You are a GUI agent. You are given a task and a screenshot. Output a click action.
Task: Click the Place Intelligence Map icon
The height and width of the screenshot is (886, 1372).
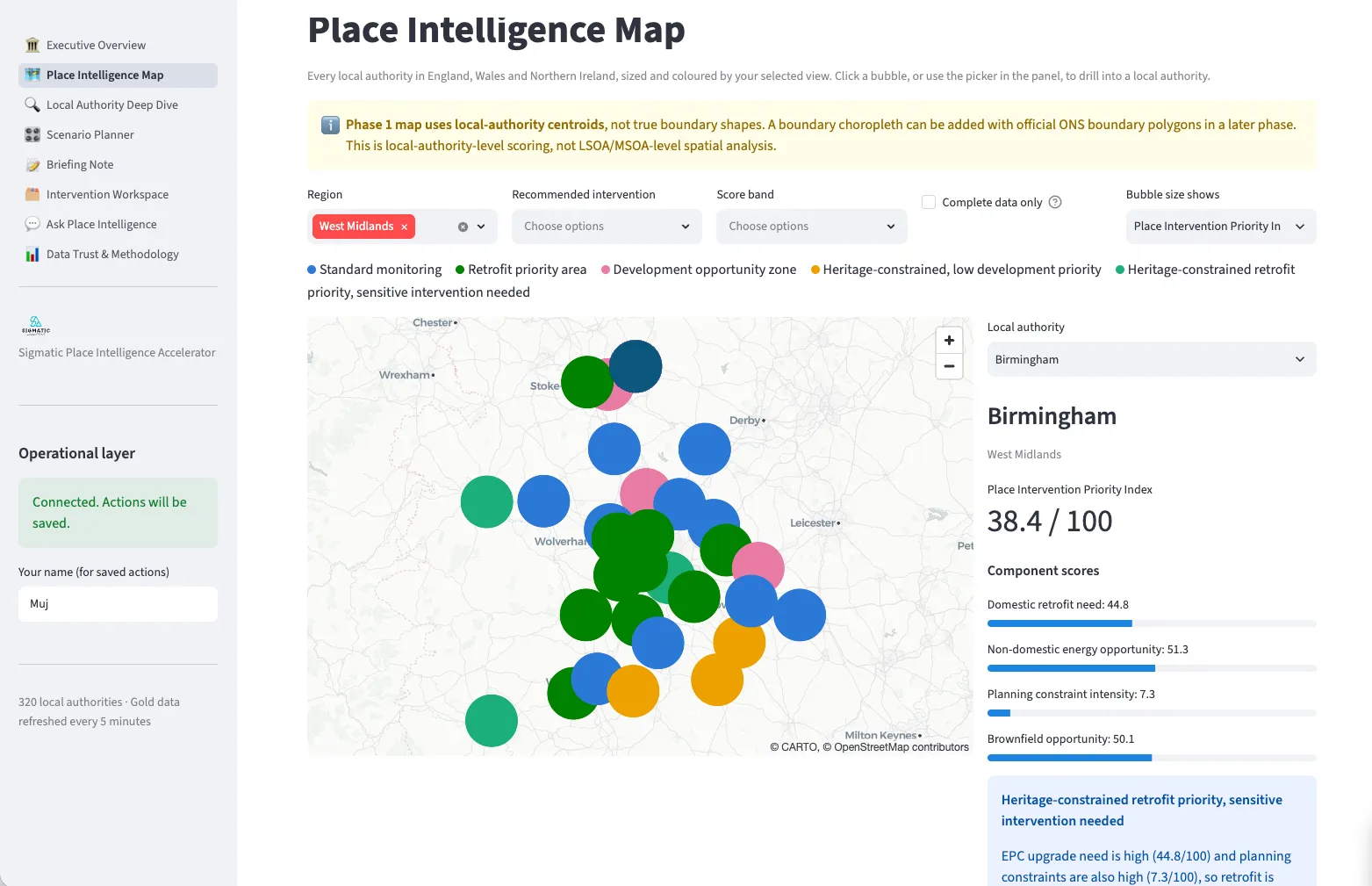coord(32,75)
